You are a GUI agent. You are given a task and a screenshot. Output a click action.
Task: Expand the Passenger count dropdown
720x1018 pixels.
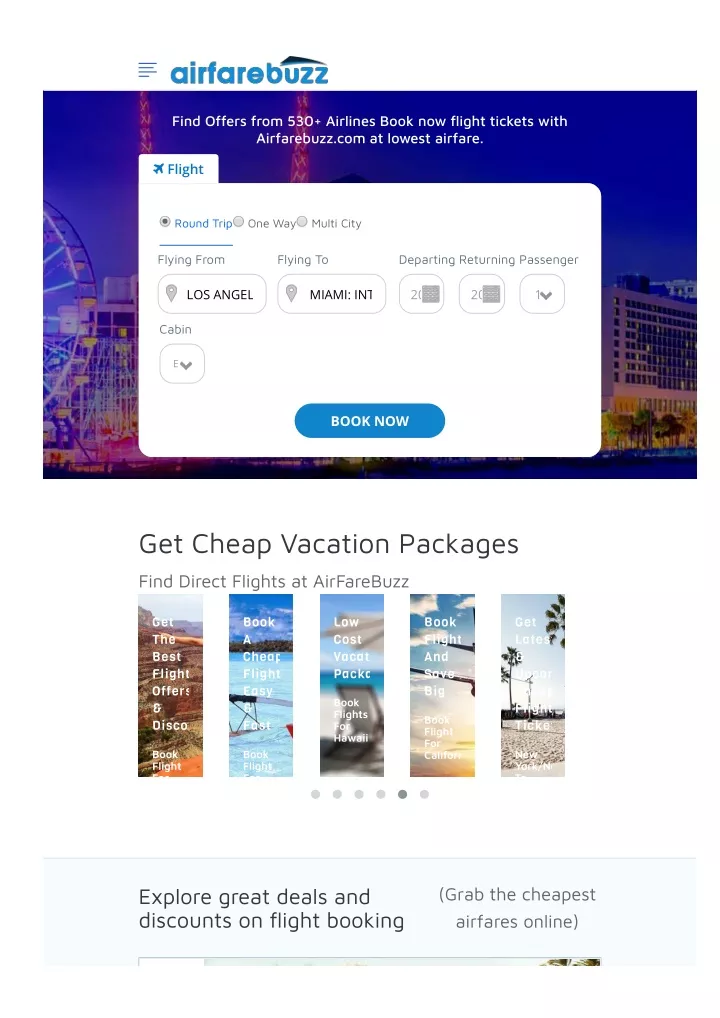pyautogui.click(x=542, y=294)
